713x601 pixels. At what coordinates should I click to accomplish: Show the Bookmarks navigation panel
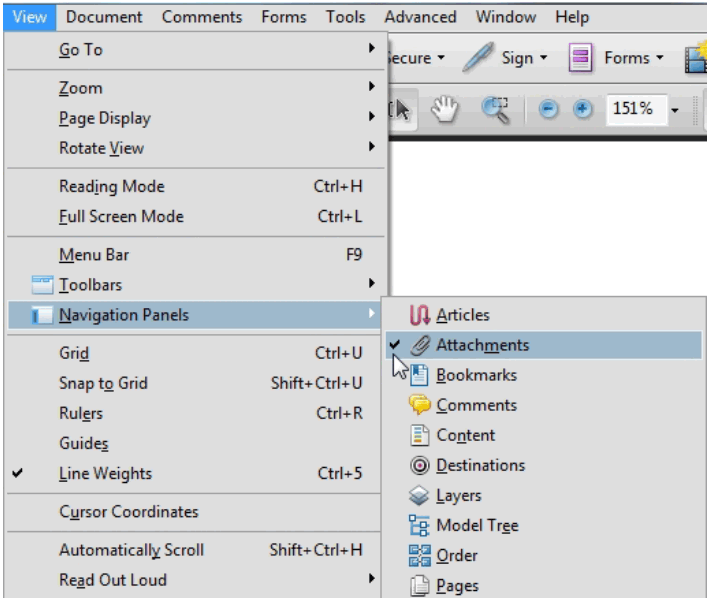pos(476,375)
